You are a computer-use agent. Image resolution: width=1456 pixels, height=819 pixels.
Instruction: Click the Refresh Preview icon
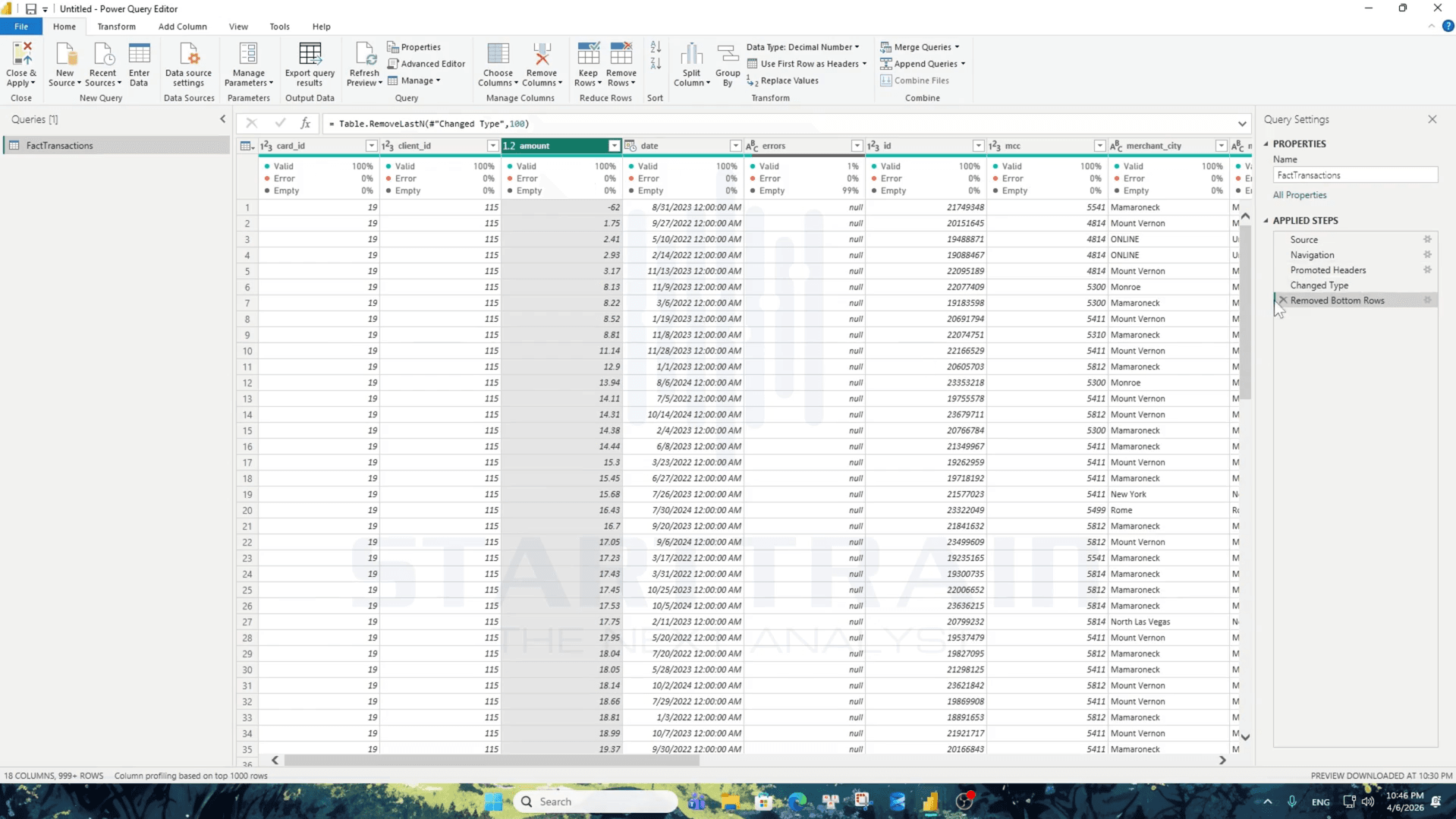(x=364, y=54)
